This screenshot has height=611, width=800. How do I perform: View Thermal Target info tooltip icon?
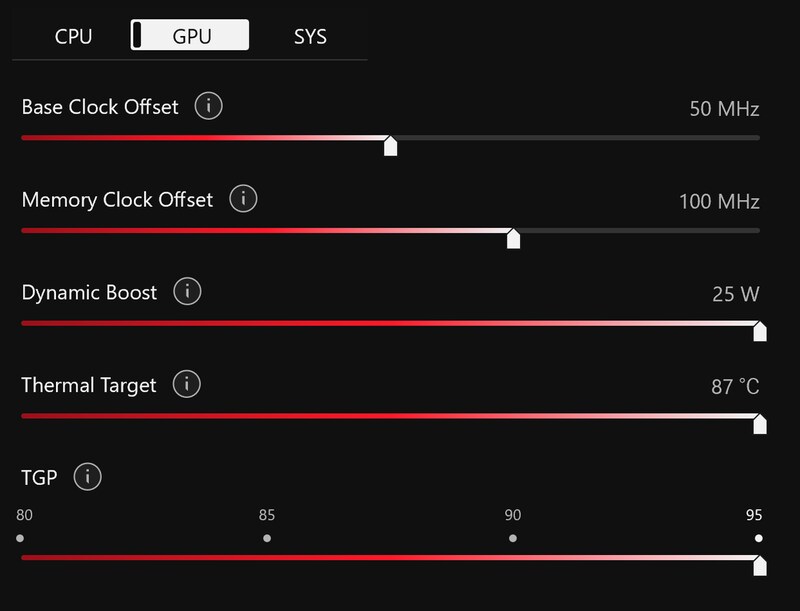click(x=186, y=384)
